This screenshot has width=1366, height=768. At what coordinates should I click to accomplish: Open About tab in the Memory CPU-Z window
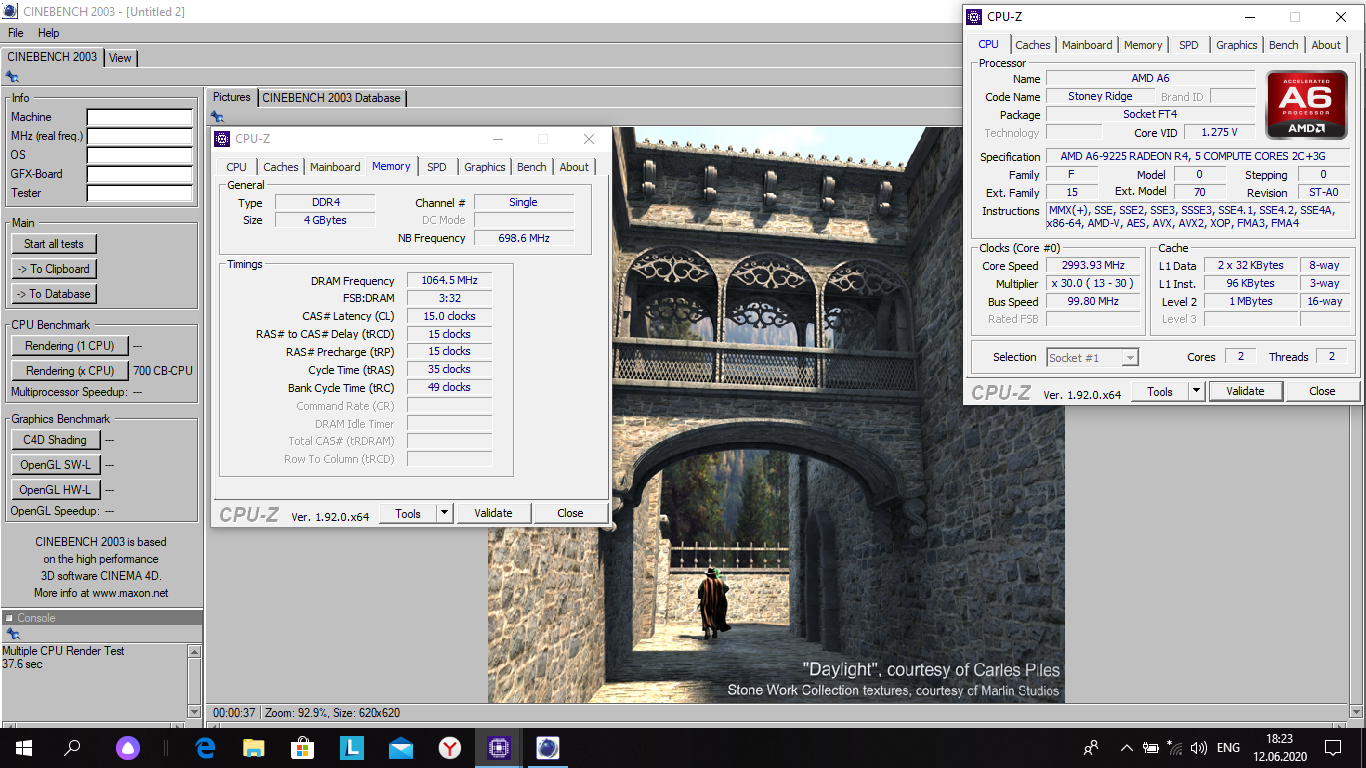coord(574,167)
